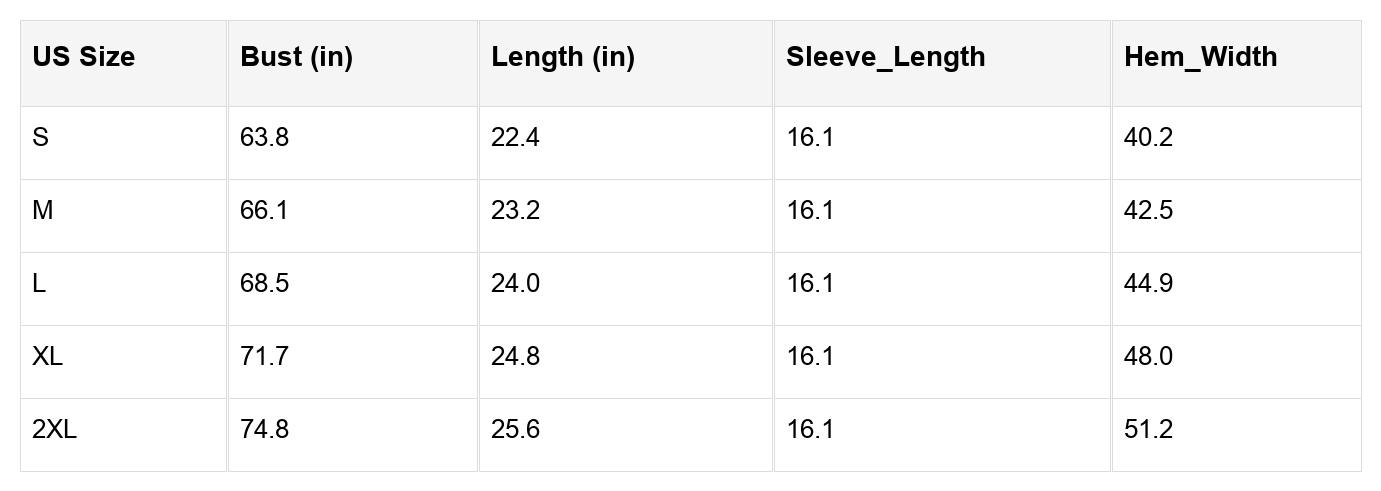Viewport: 1381px width, 491px height.
Task: Select the 25.6 length cell
Action: [515, 430]
